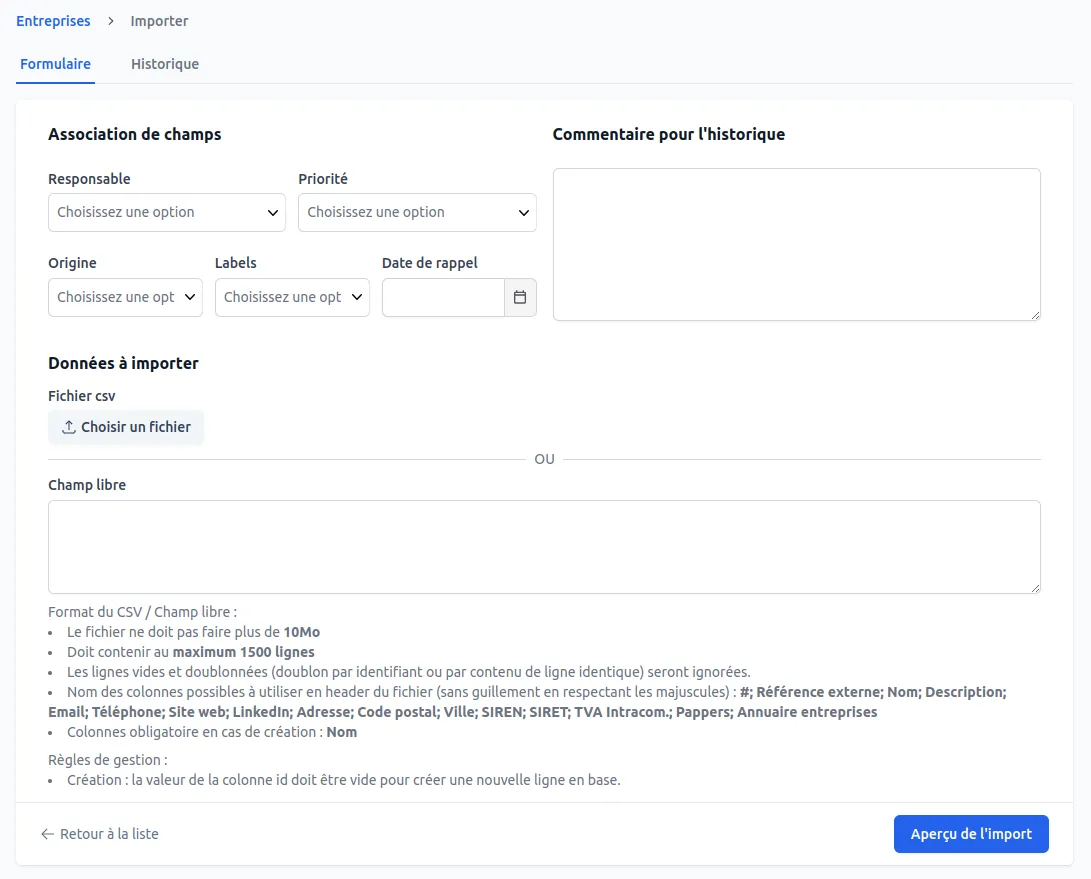Open the Responsable dropdown

point(166,212)
